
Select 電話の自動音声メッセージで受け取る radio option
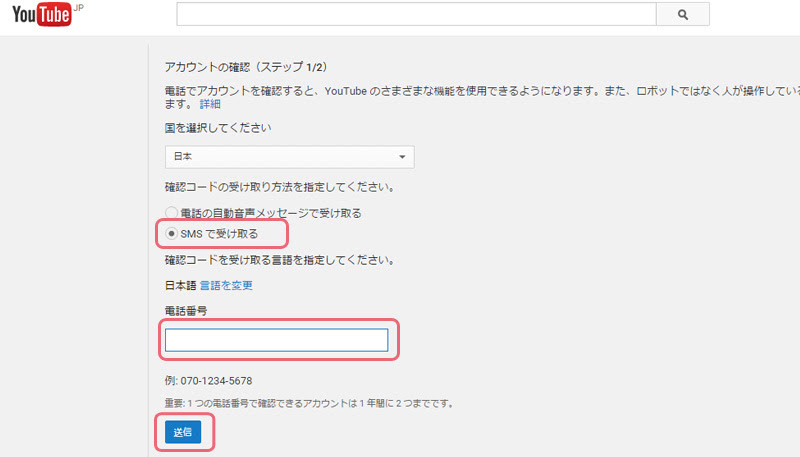(171, 212)
